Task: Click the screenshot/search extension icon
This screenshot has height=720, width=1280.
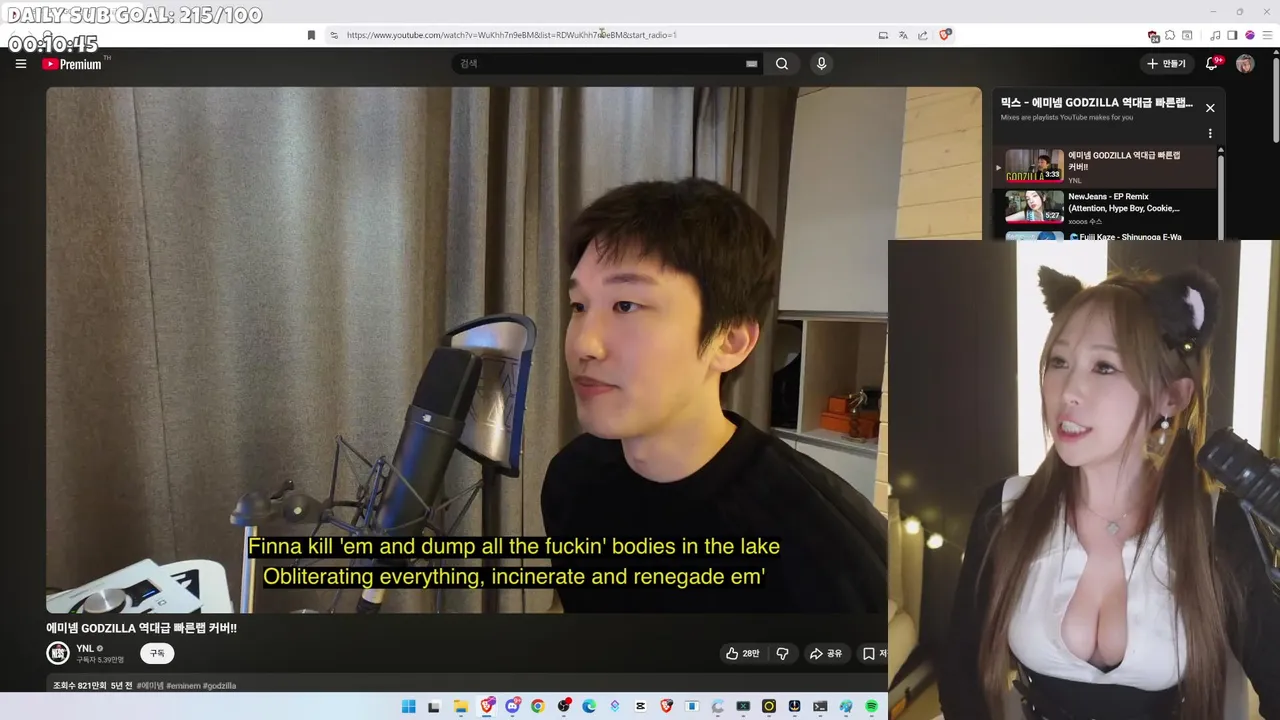Action: 1187,35
